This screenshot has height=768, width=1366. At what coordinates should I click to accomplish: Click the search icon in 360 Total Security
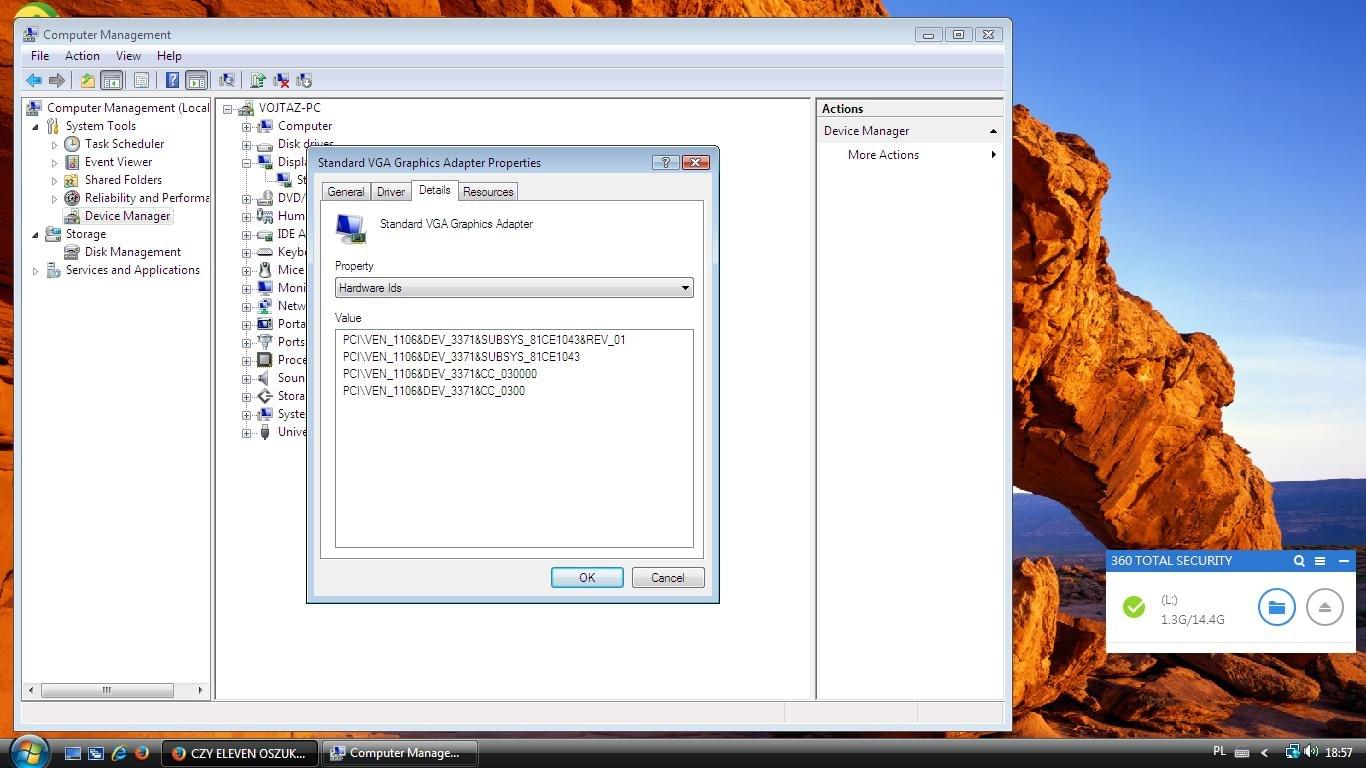(x=1299, y=561)
